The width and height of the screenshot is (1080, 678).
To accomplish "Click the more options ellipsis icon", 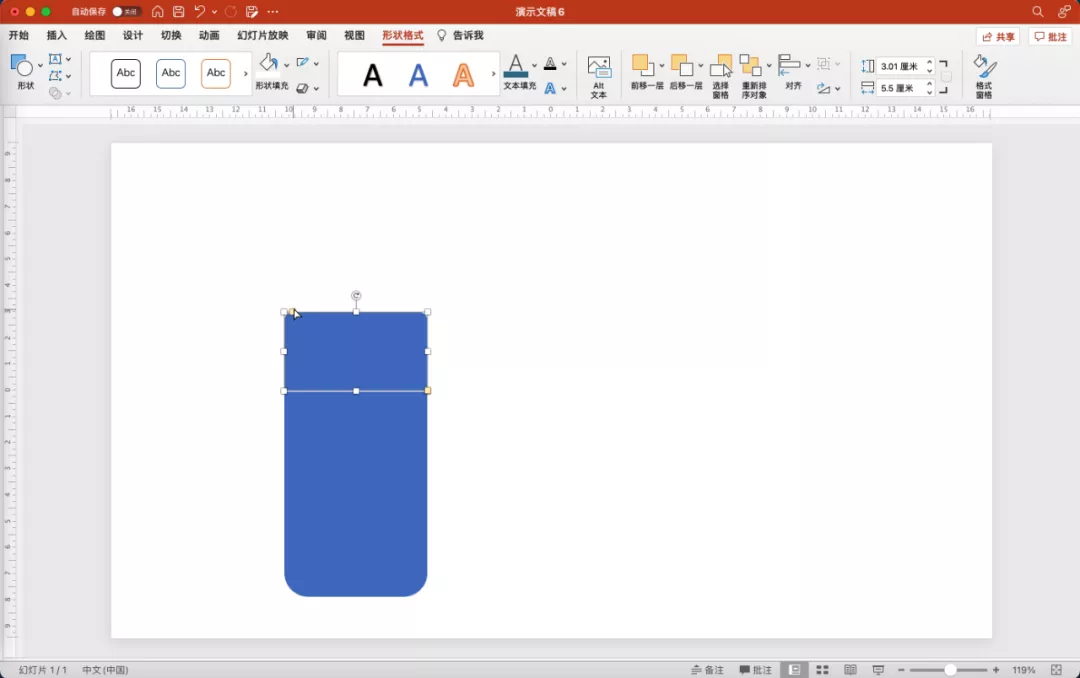I will pyautogui.click(x=273, y=12).
